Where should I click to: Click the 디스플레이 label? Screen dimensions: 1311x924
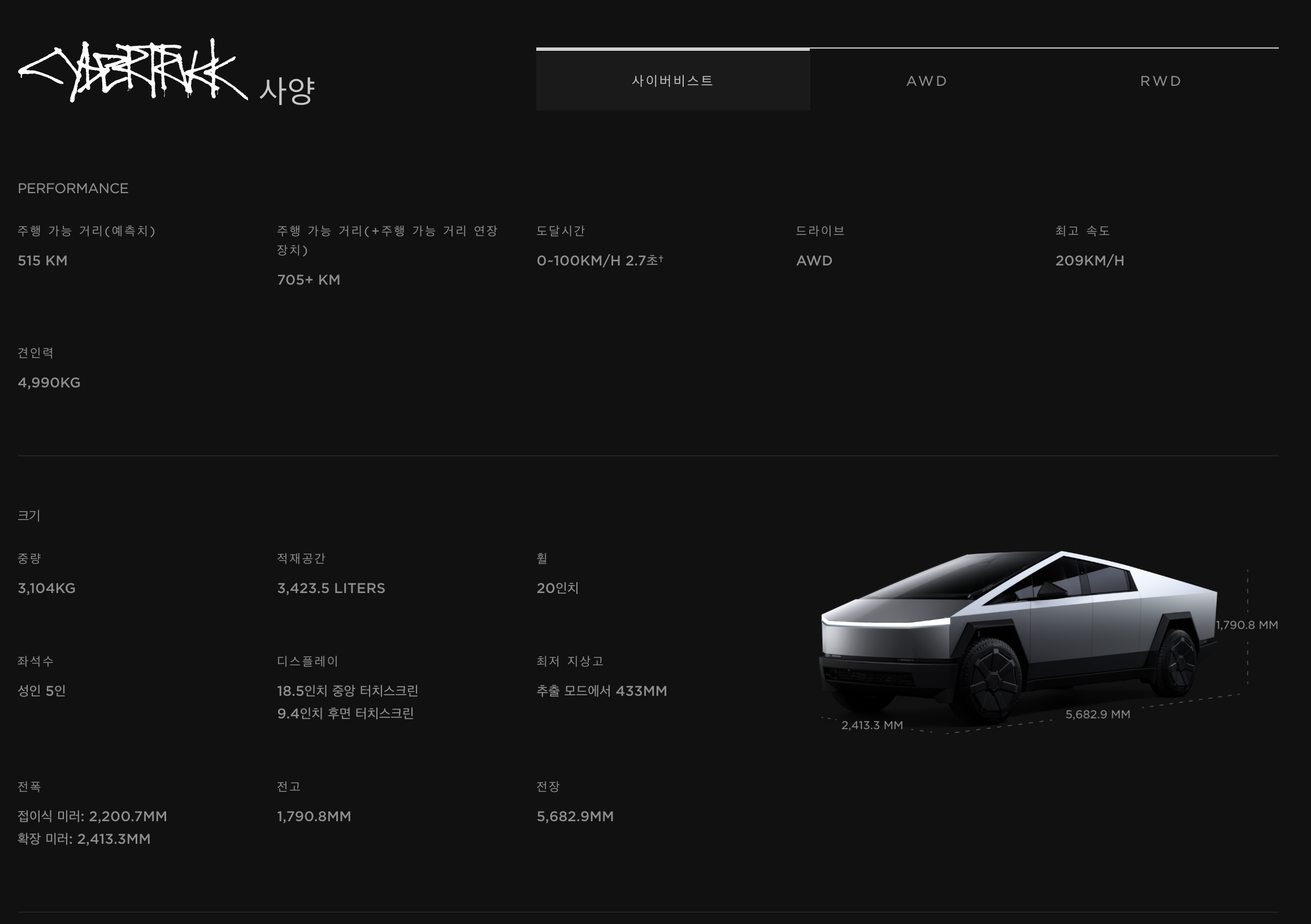pyautogui.click(x=308, y=661)
